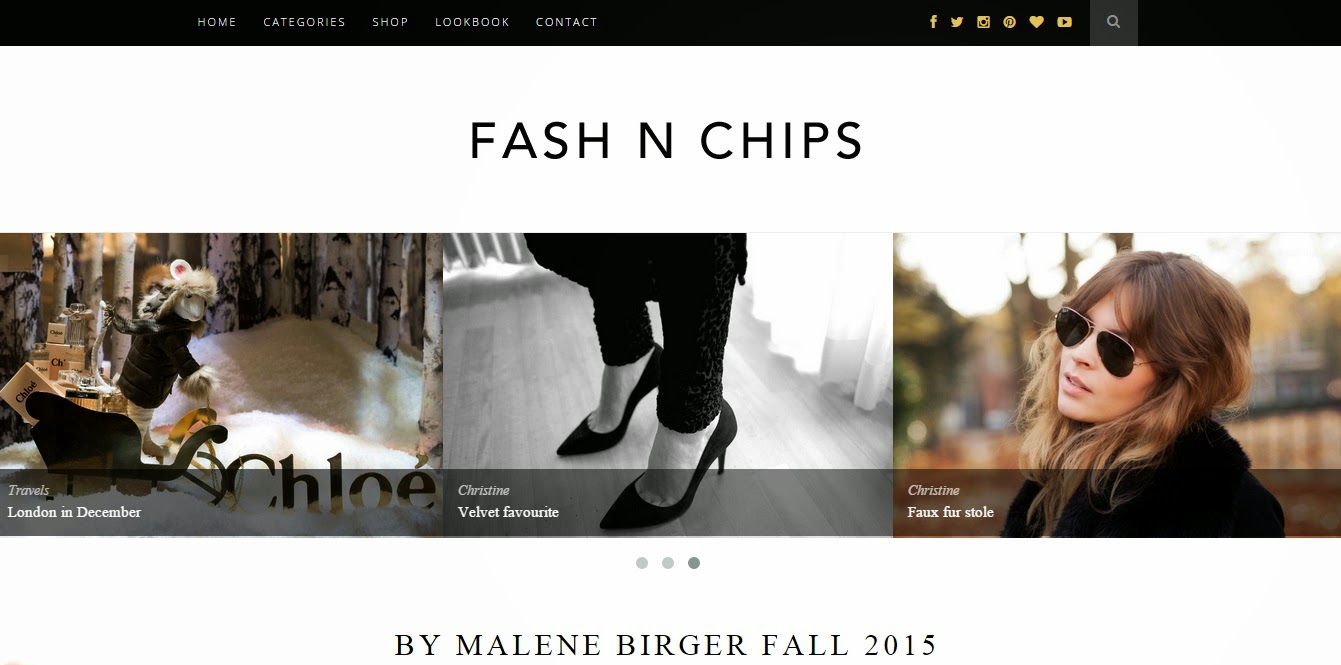Viewport: 1341px width, 665px height.
Task: Click the Fash N Chips logo title
Action: tap(666, 141)
